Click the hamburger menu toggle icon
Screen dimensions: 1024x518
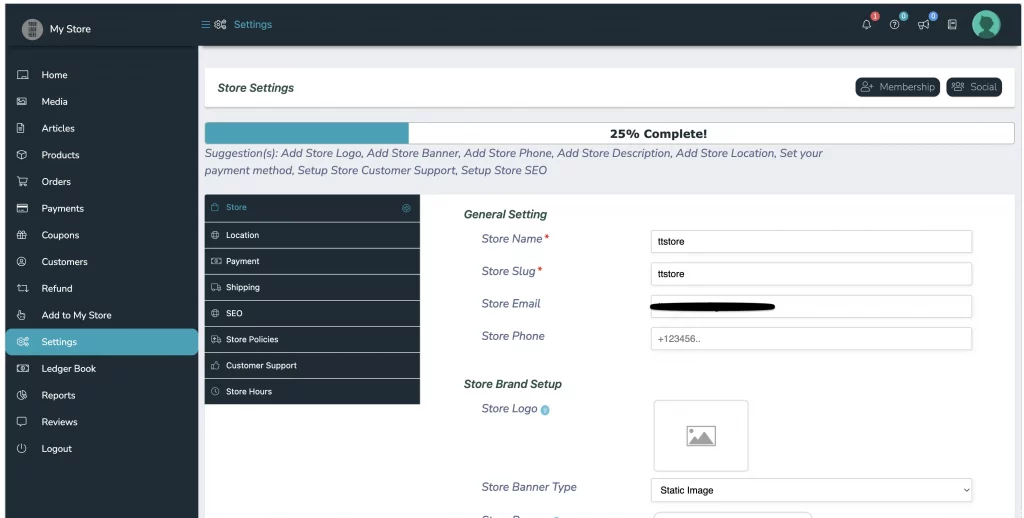pyautogui.click(x=206, y=25)
